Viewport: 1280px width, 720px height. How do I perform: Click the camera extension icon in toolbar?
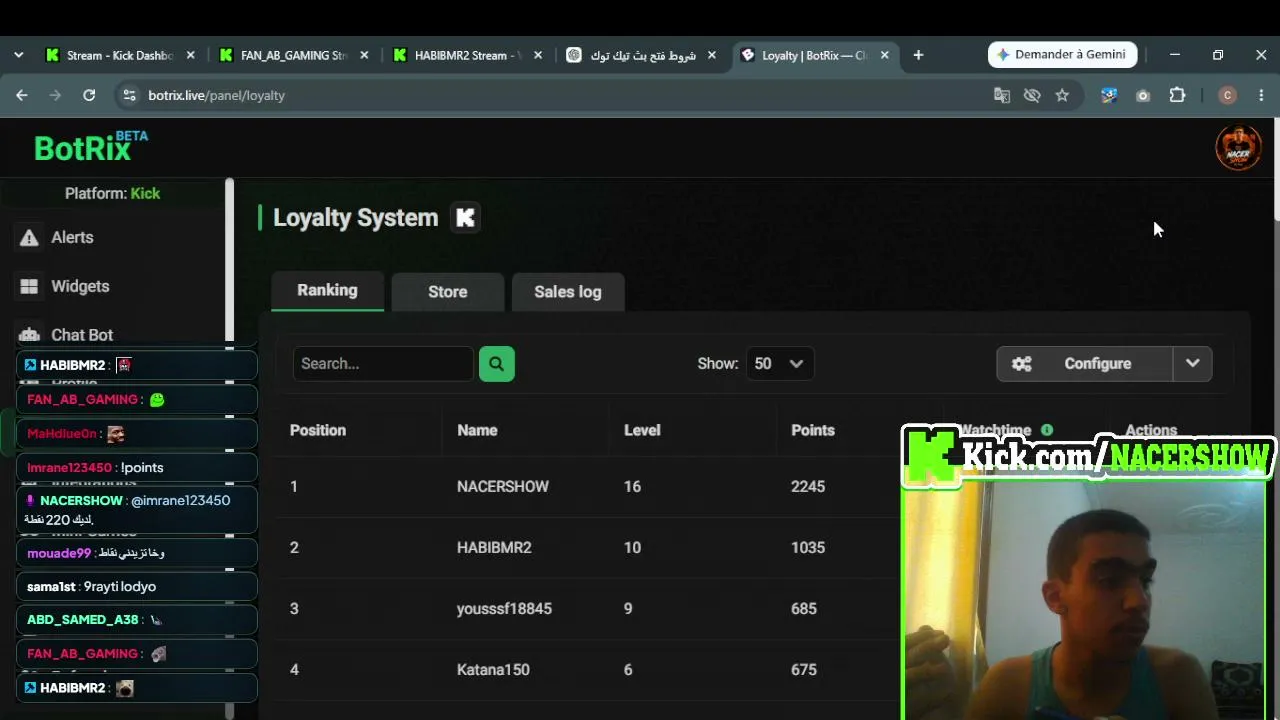coord(1143,95)
